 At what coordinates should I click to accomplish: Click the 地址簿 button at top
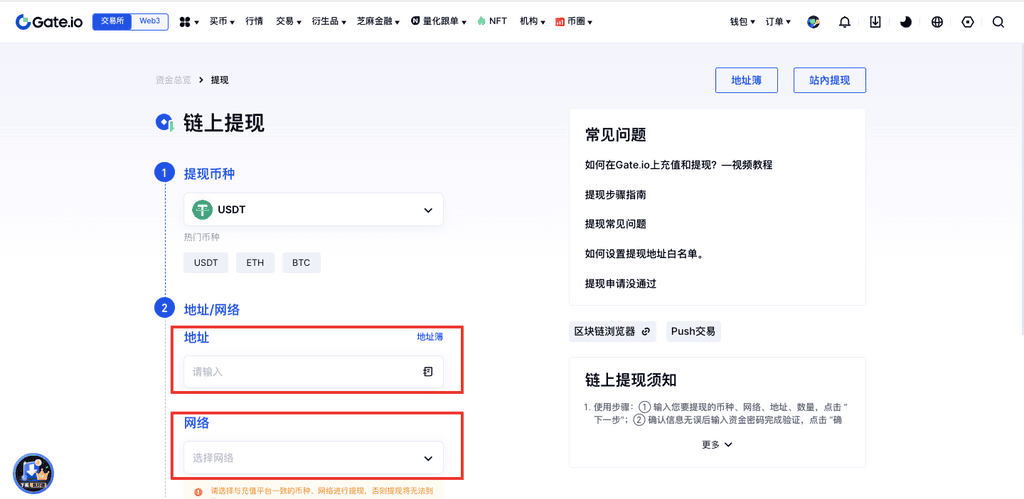[x=746, y=80]
